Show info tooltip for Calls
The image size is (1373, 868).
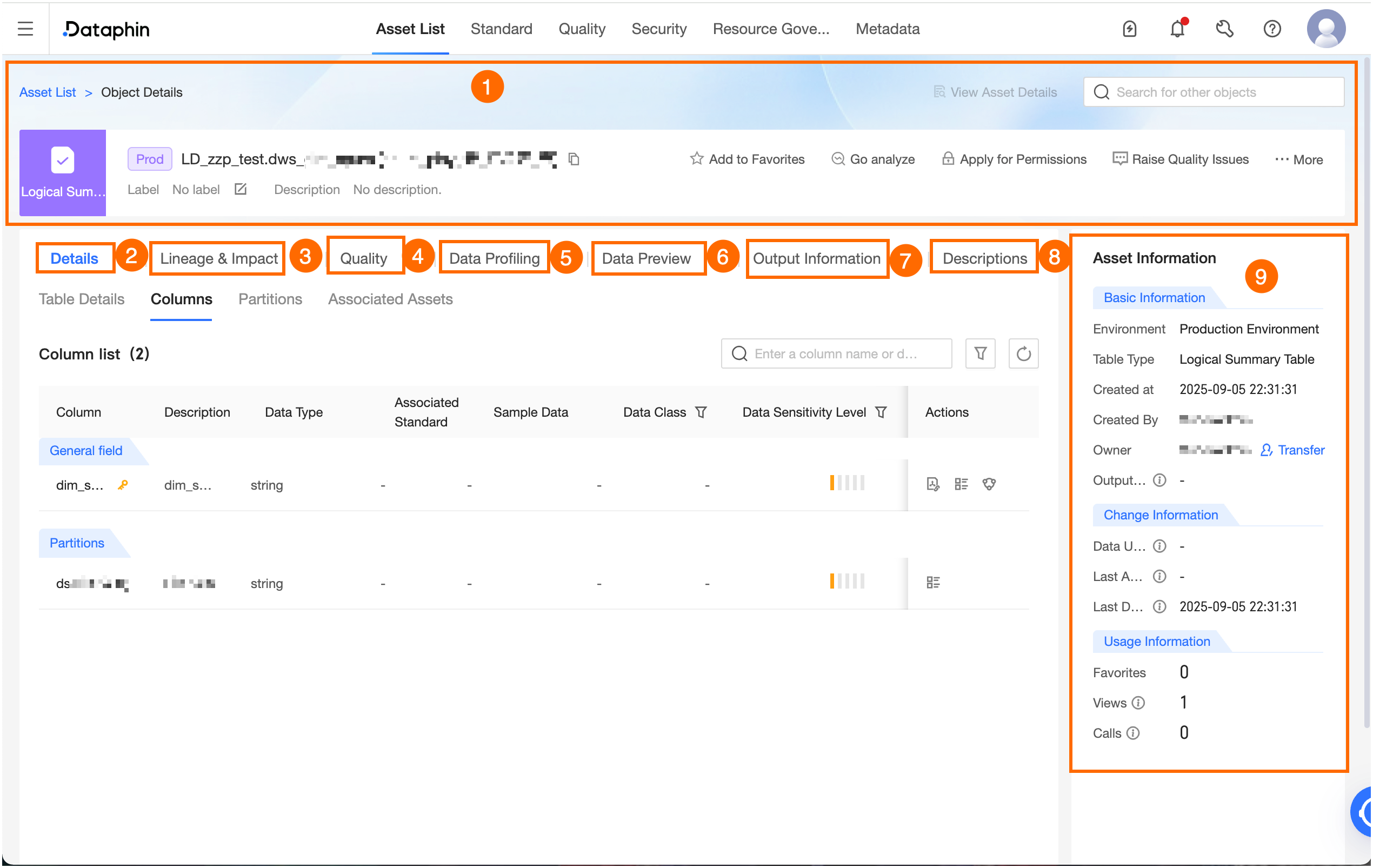[1134, 733]
